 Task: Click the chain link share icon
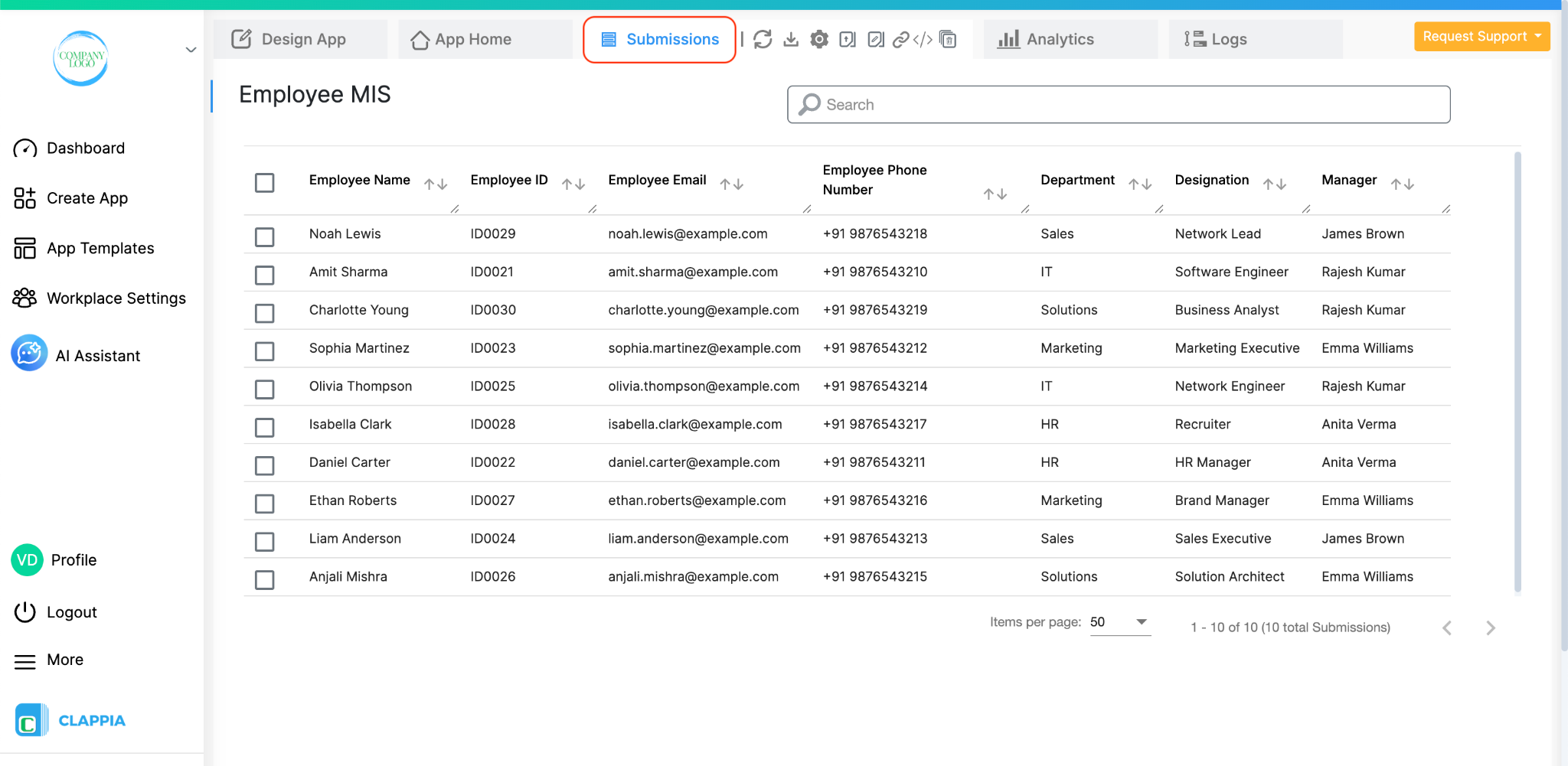pos(901,39)
